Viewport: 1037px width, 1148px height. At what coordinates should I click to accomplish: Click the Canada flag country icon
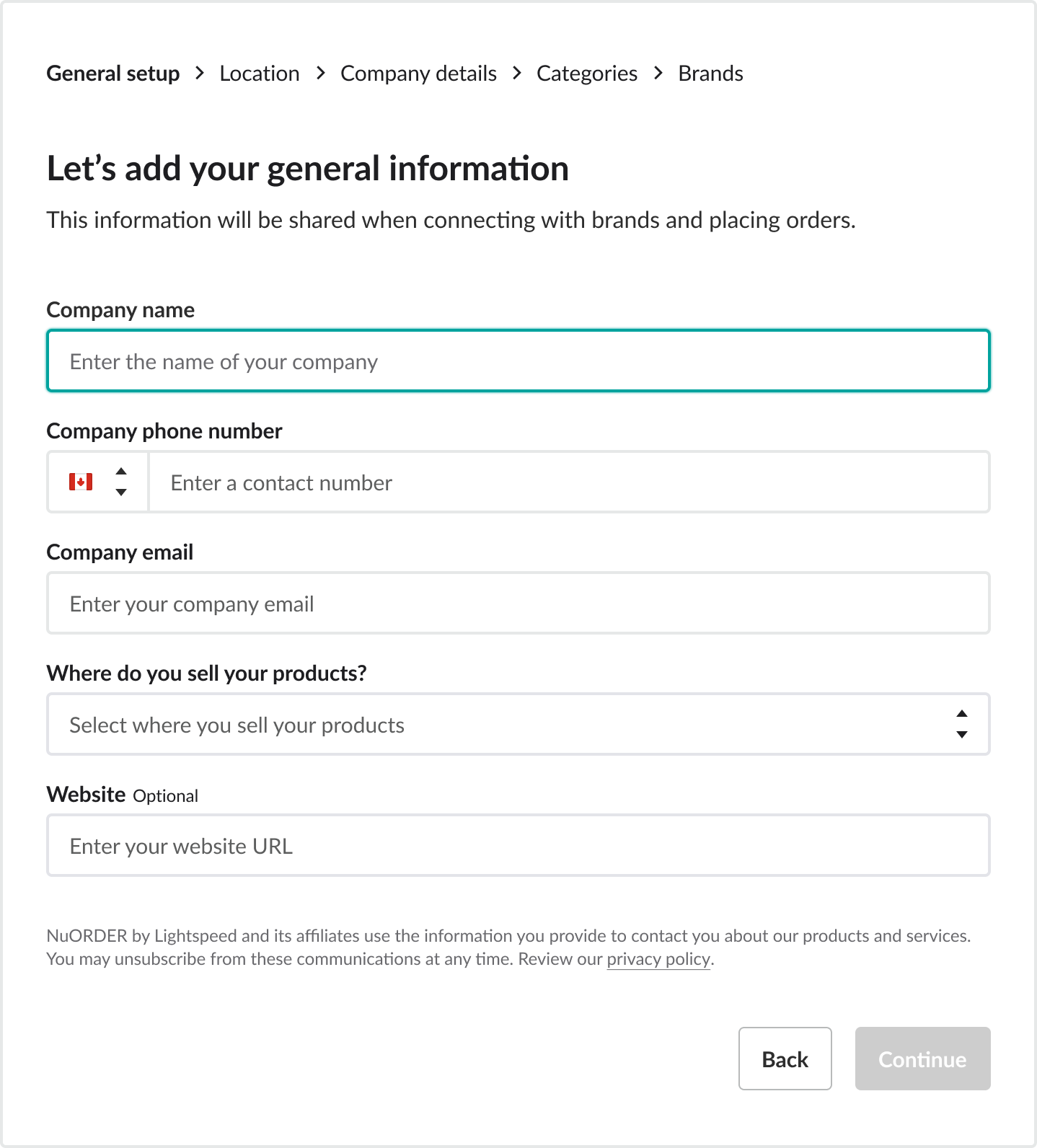click(x=81, y=482)
